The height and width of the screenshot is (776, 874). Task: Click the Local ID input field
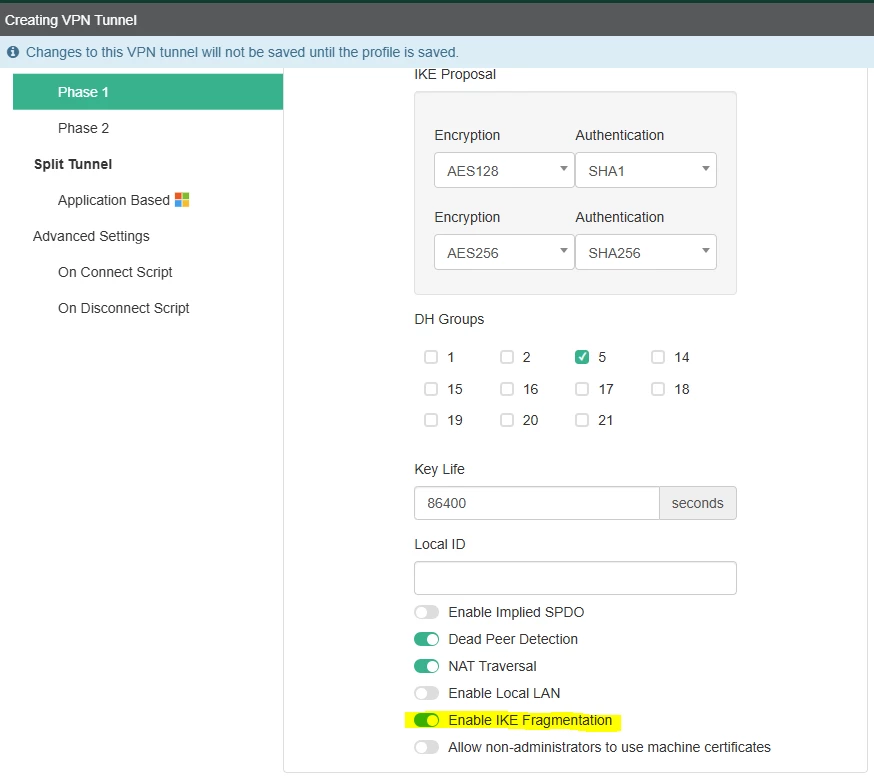tap(575, 578)
